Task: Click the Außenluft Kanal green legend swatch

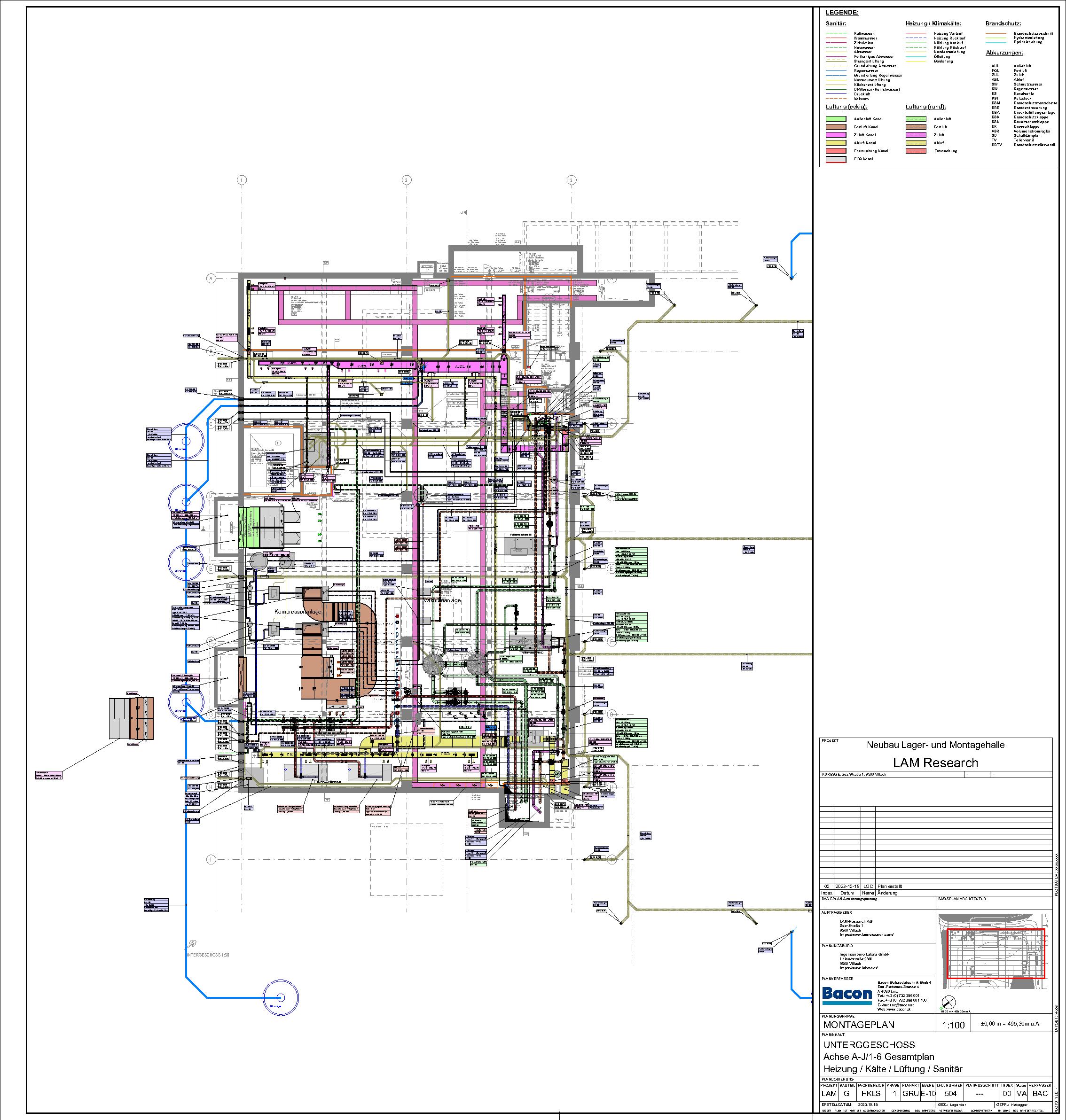Action: click(836, 119)
